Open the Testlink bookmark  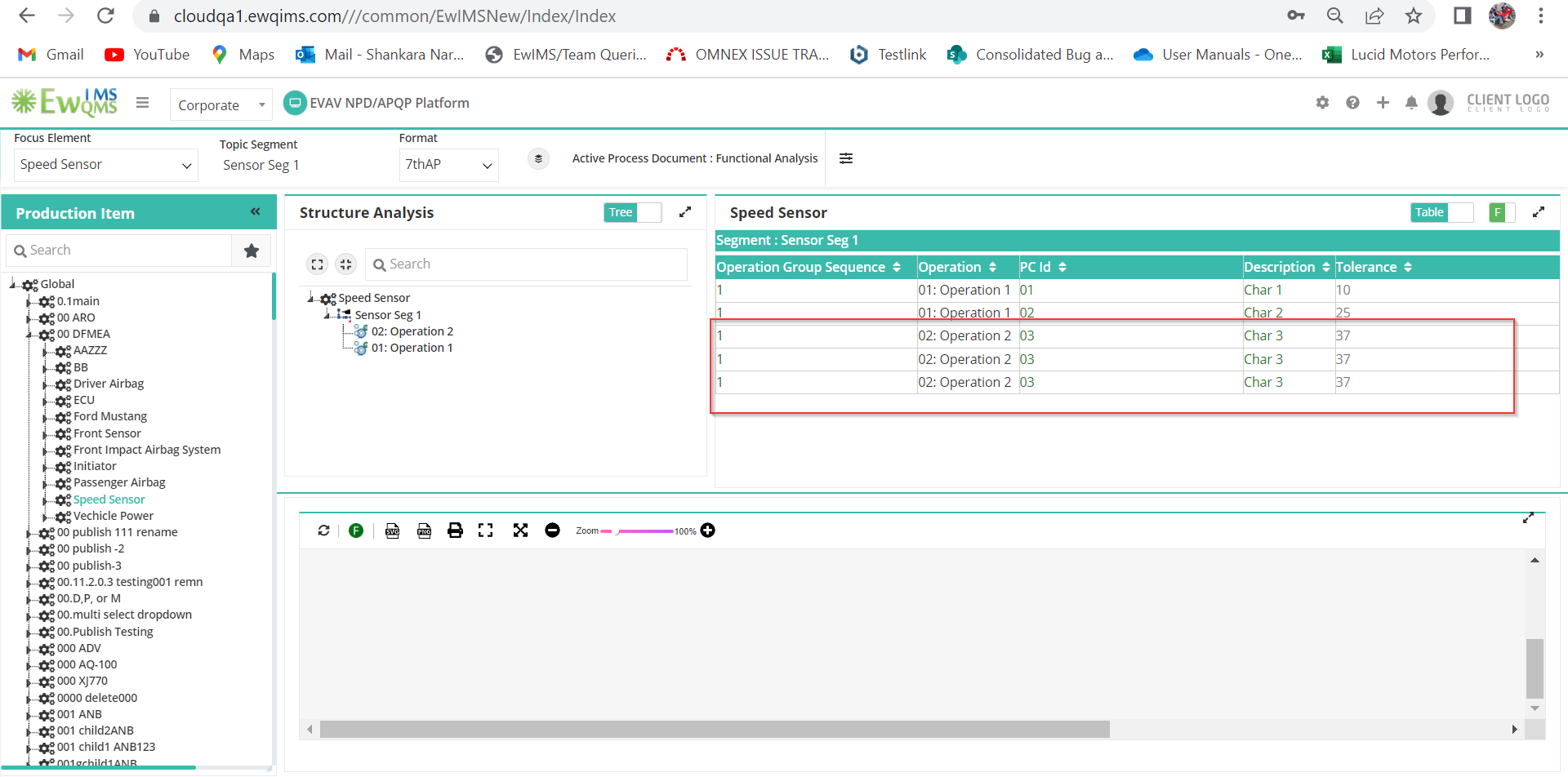888,55
